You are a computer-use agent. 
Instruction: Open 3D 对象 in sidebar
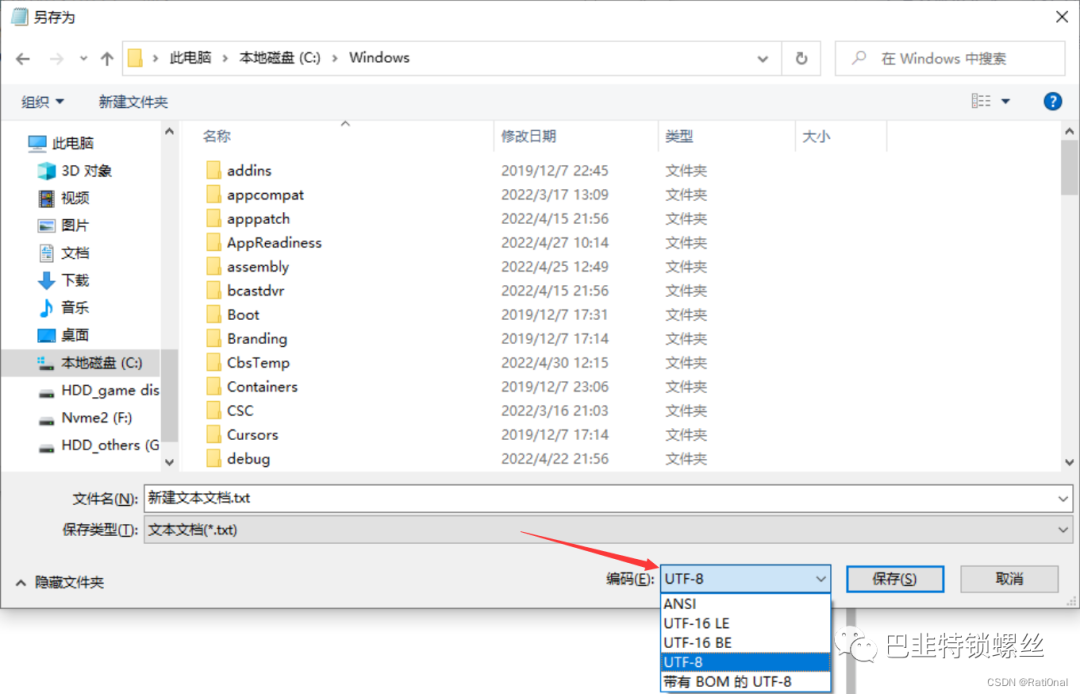pyautogui.click(x=75, y=170)
